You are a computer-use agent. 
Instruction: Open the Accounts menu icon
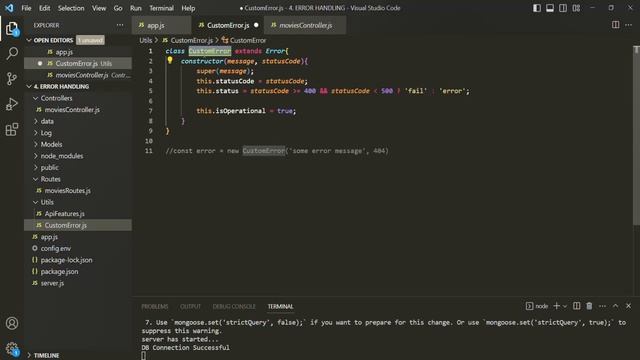coord(12,323)
